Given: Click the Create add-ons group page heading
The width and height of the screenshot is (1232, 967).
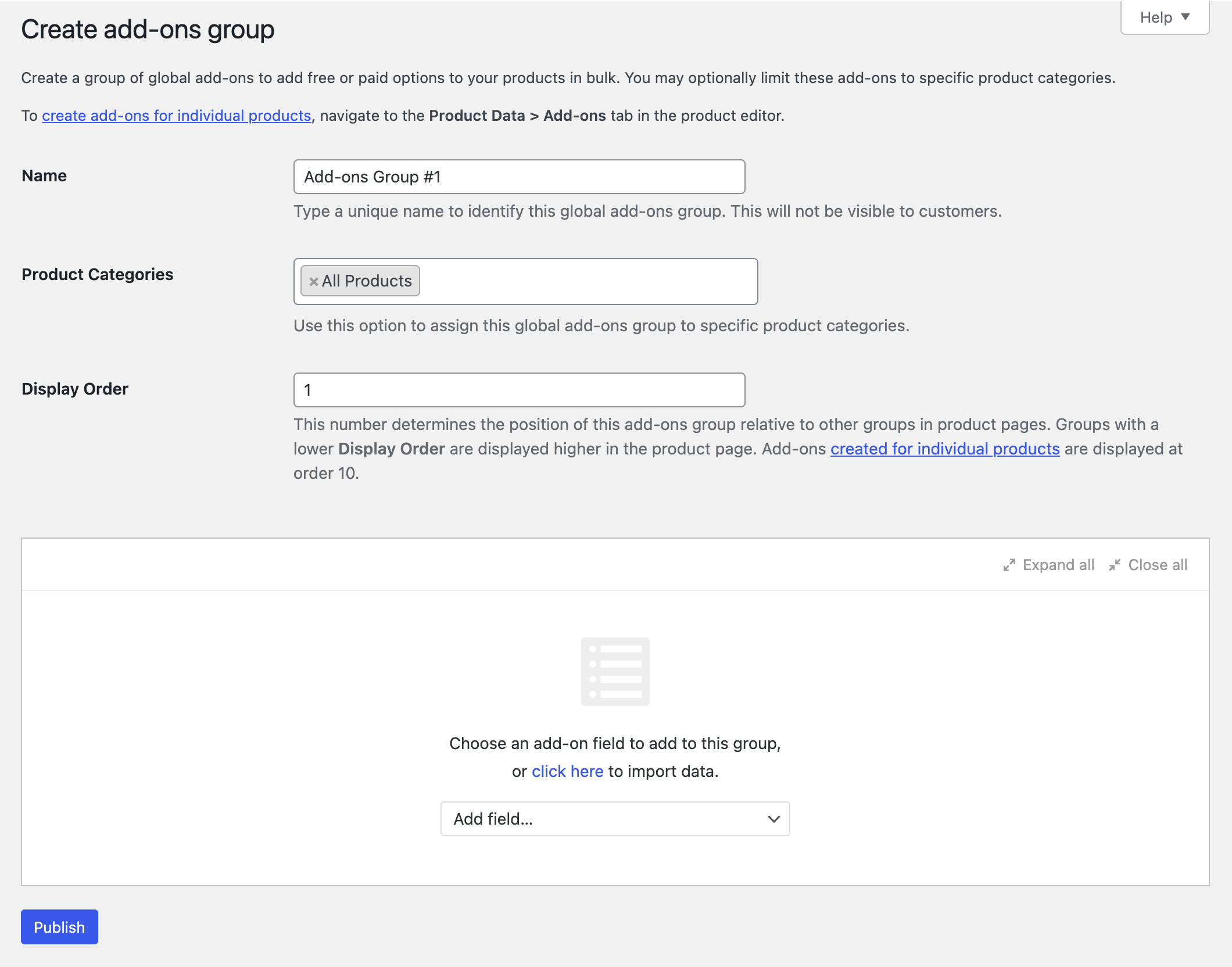Looking at the screenshot, I should (x=147, y=28).
